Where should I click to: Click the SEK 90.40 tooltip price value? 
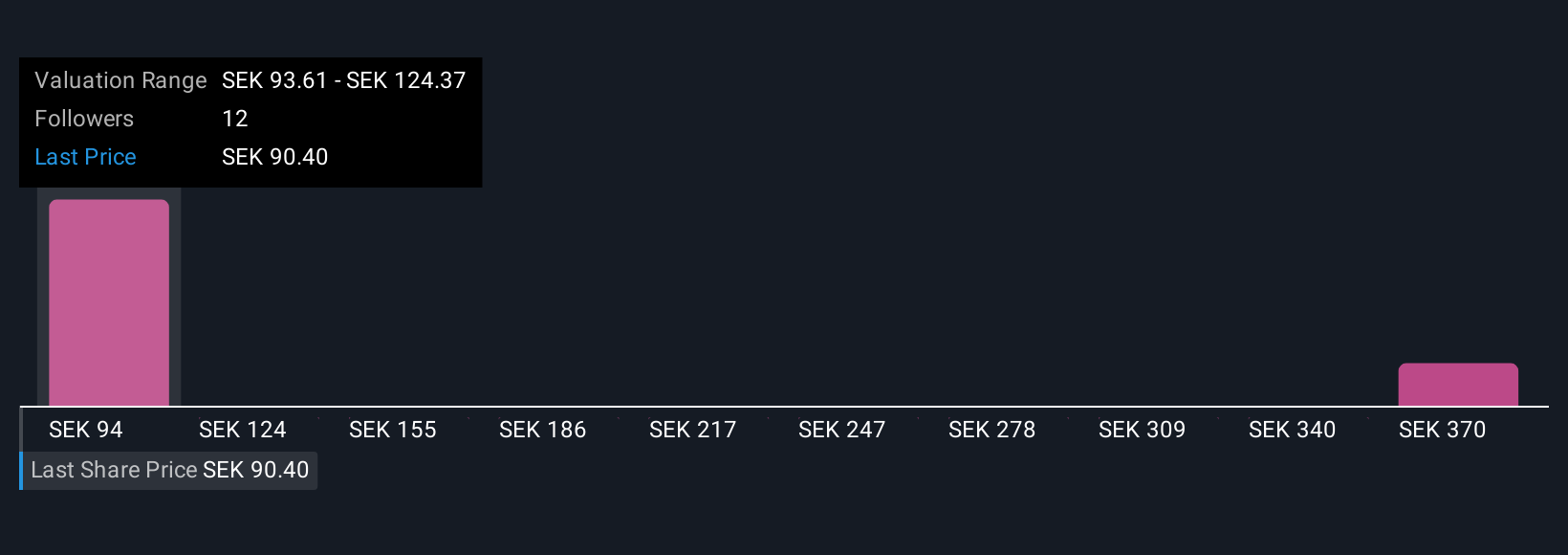[275, 157]
